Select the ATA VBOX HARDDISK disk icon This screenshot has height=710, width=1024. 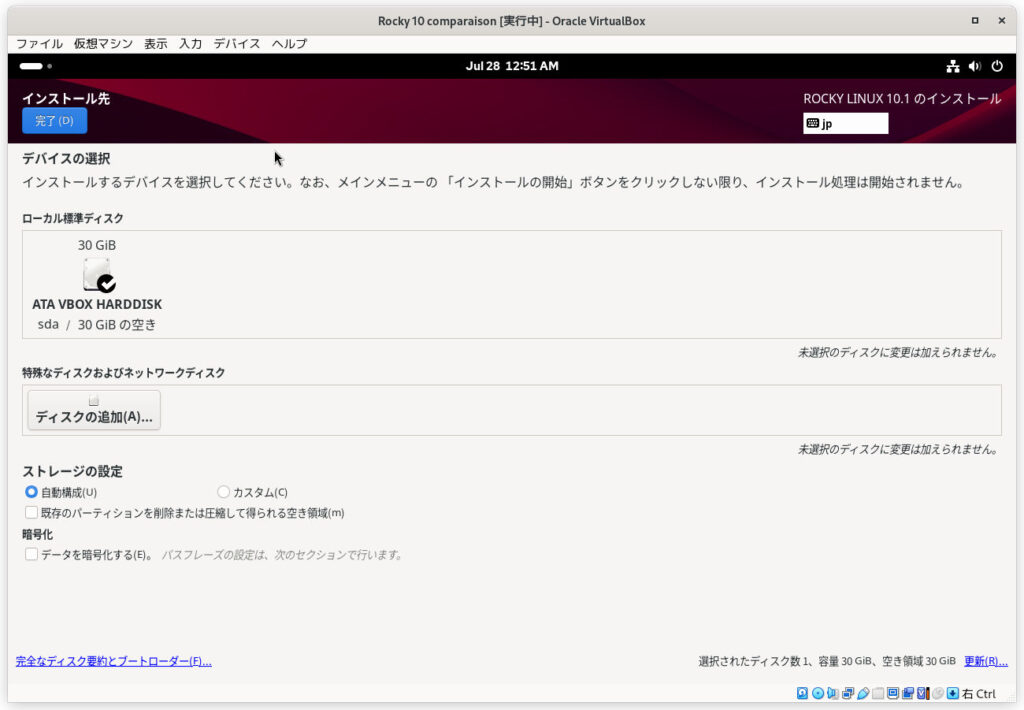[x=98, y=274]
